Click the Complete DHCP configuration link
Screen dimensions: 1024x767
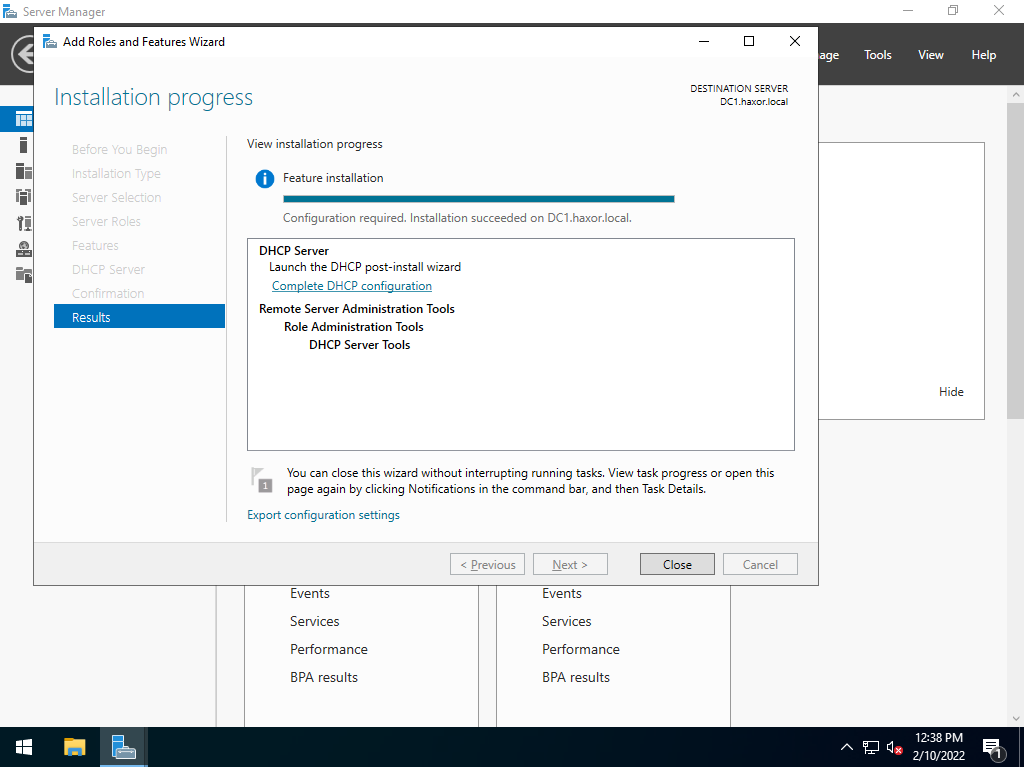click(351, 286)
